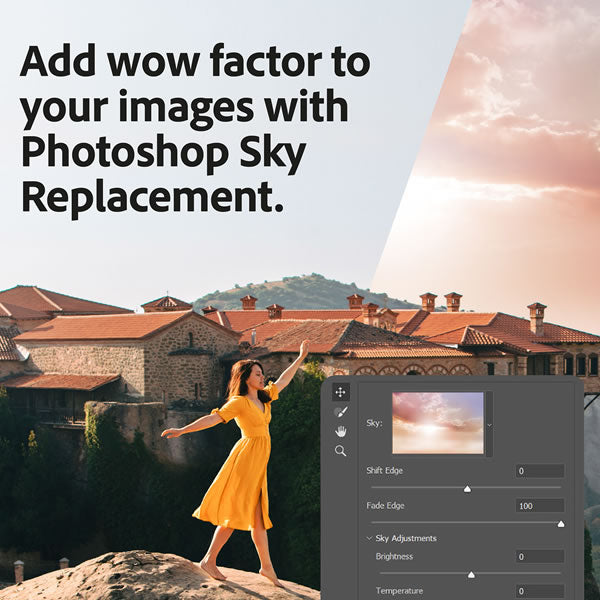
Task: Click the Fade Edge label
Action: click(x=385, y=505)
